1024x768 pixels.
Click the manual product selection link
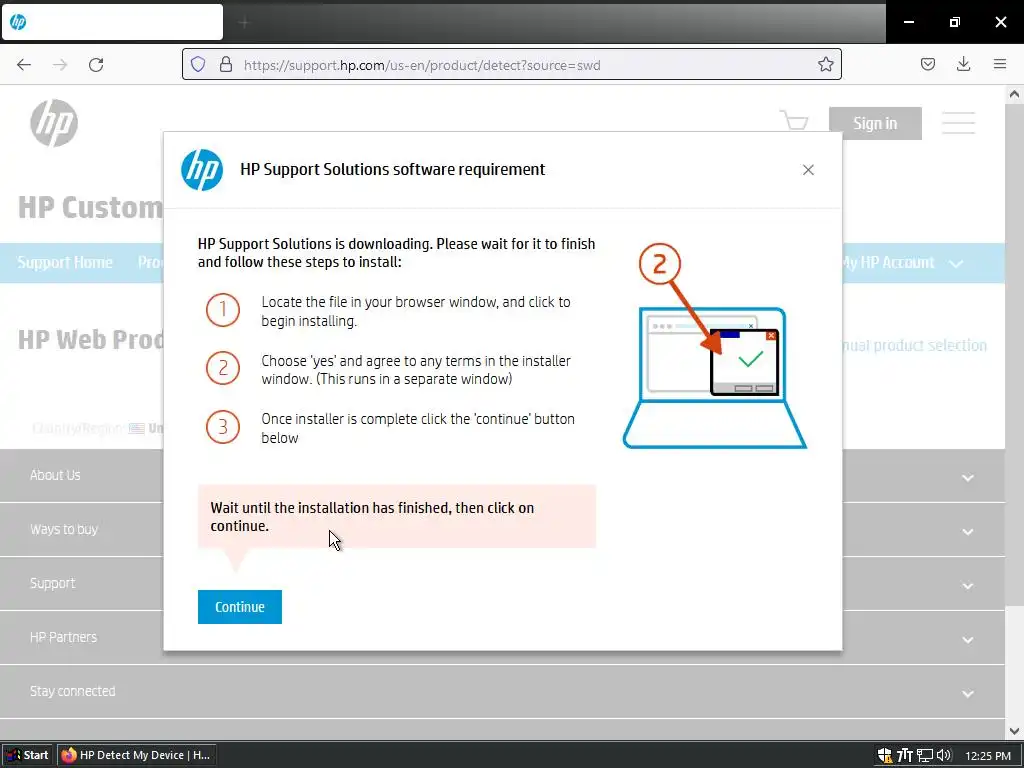(x=914, y=345)
